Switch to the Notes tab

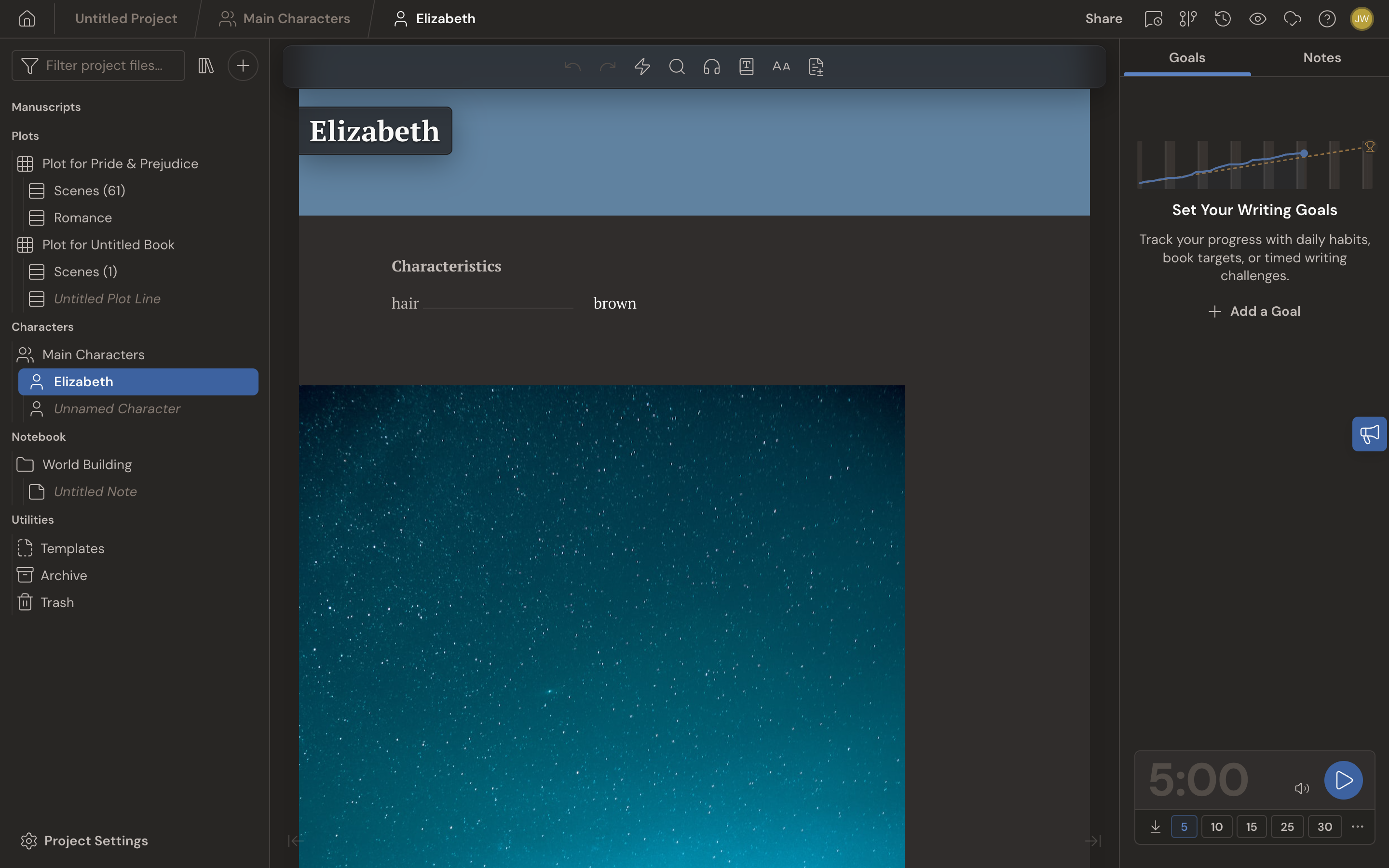point(1322,58)
